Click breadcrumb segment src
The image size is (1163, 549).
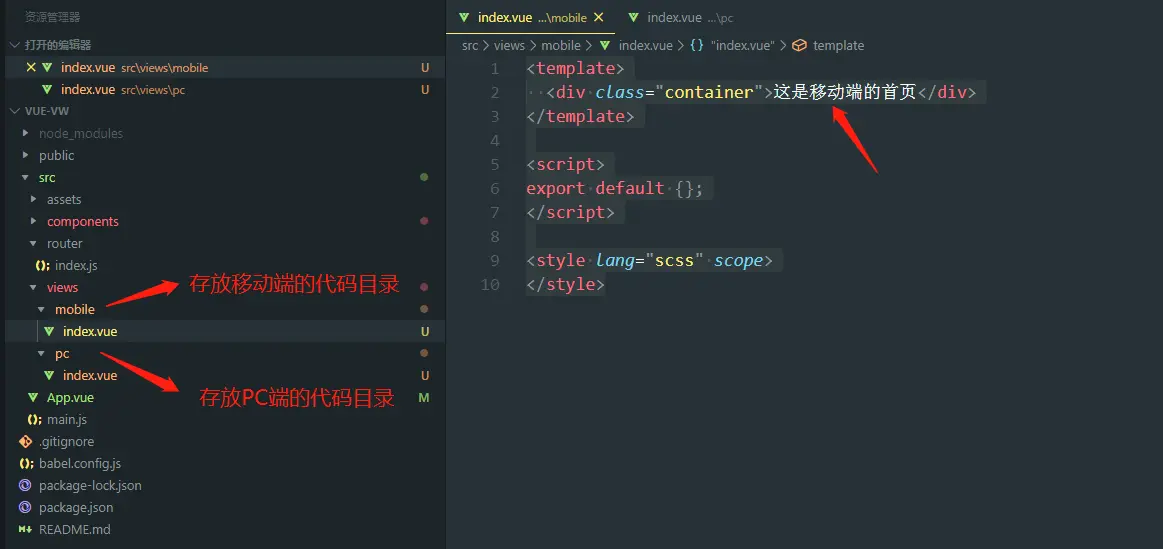click(x=470, y=45)
